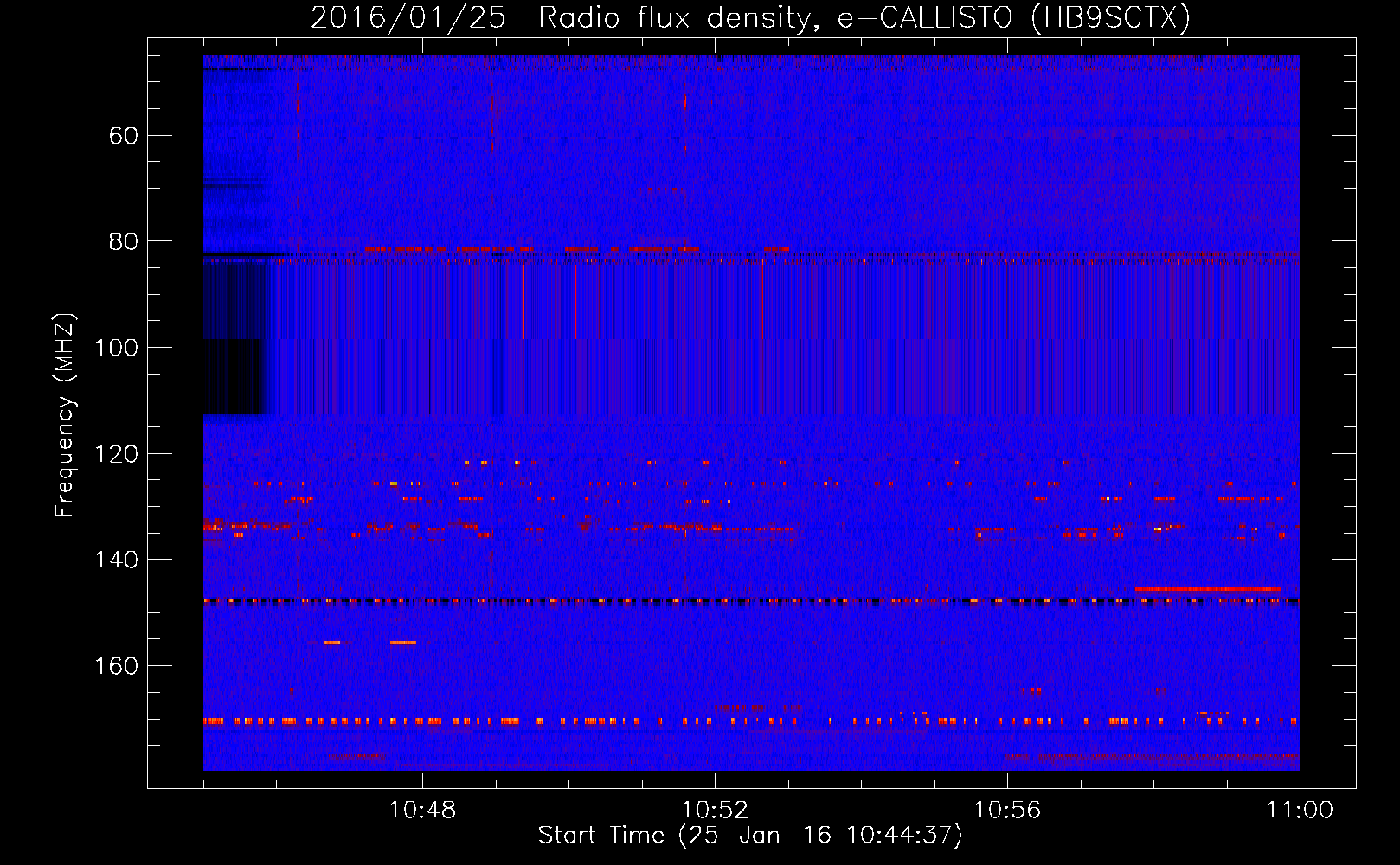The height and width of the screenshot is (865, 1400).
Task: Click the 'Frequency (MHZ)' axis label
Action: [x=66, y=415]
